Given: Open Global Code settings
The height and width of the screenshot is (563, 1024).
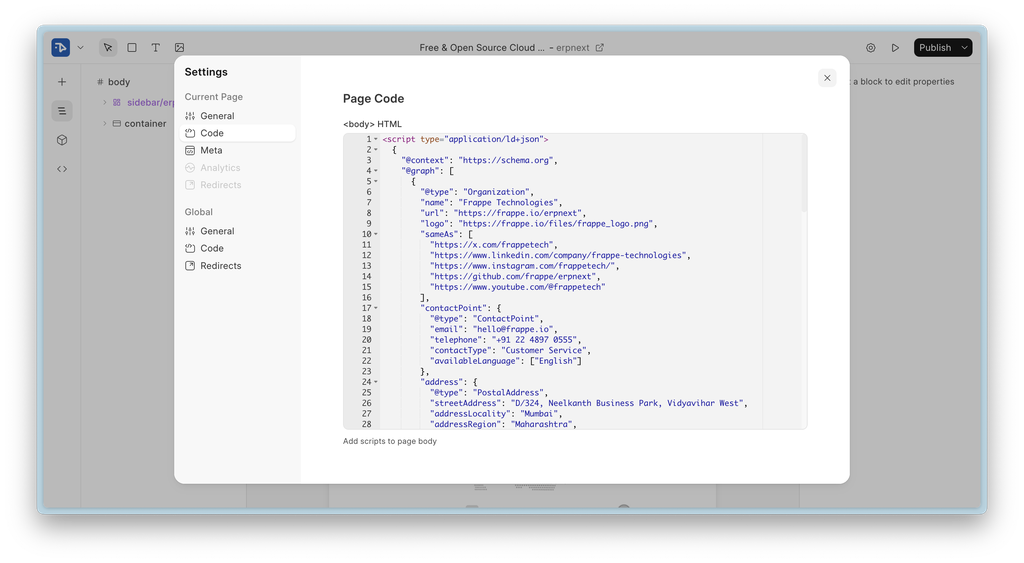Looking at the screenshot, I should [x=237, y=248].
